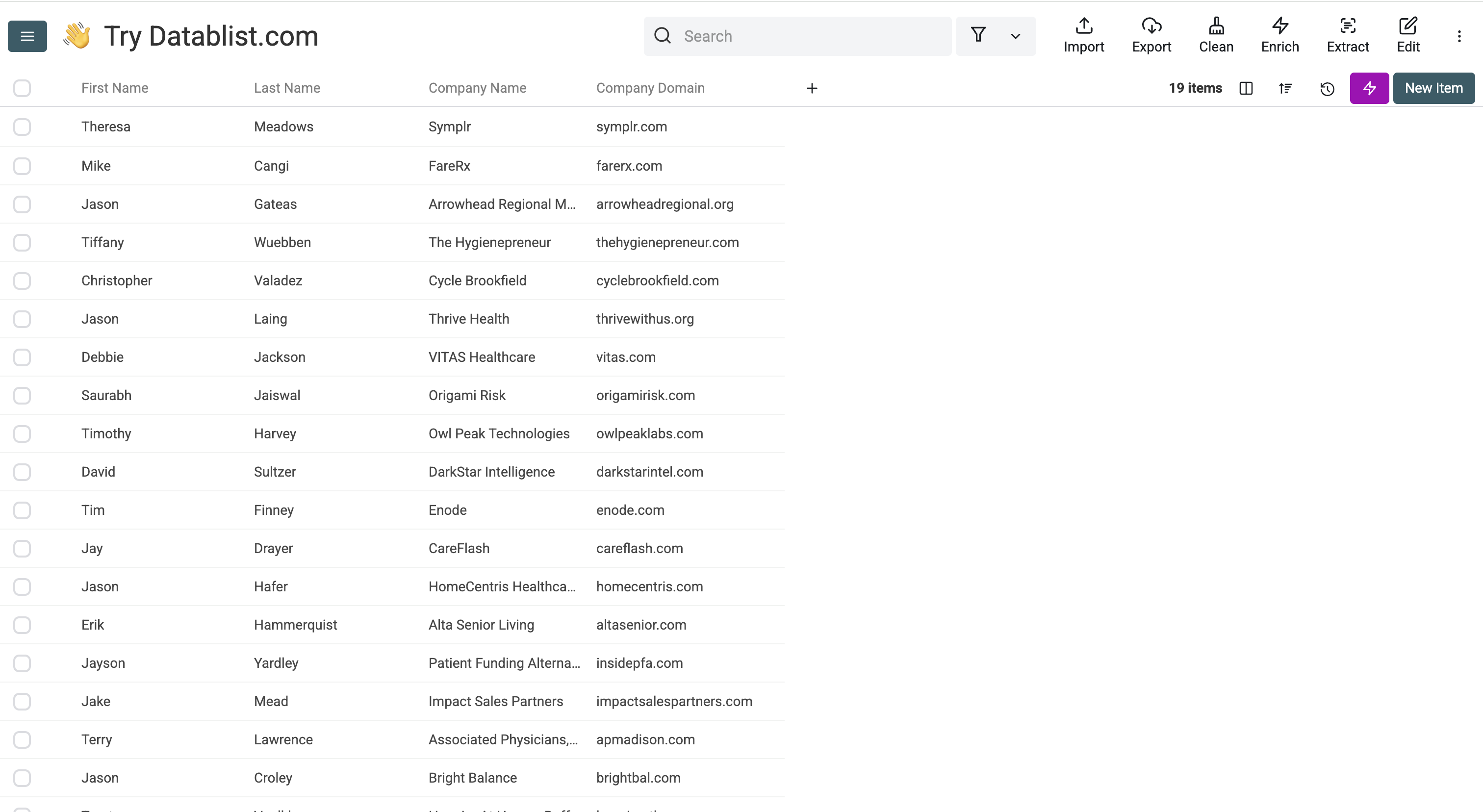Viewport: 1483px width, 812px height.
Task: Check the Jason Laing row
Action: pos(22,319)
